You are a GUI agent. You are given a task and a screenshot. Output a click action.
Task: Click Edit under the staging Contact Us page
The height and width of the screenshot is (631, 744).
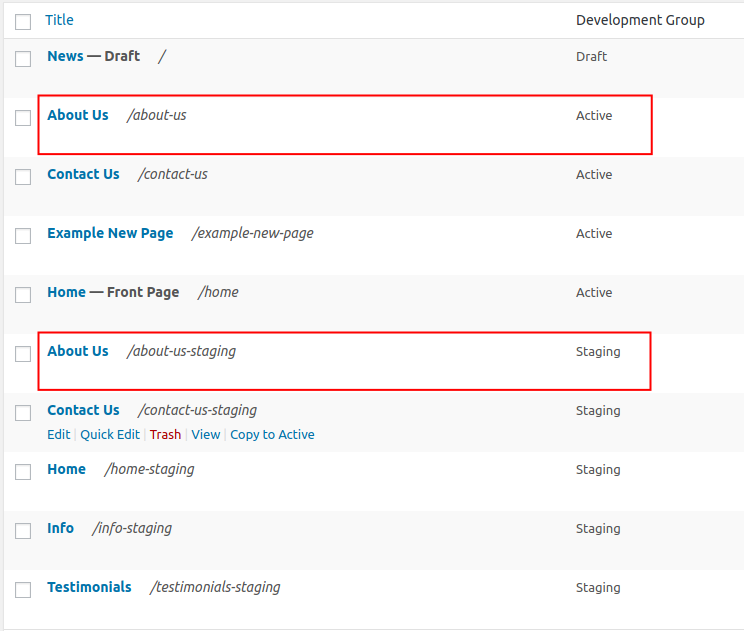(x=58, y=434)
